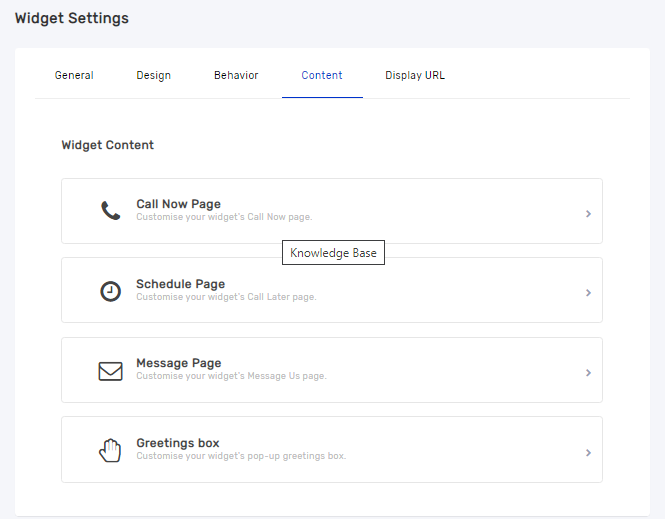Click the clock icon for Schedule Page
Viewport: 665px width, 519px height.
coord(110,291)
